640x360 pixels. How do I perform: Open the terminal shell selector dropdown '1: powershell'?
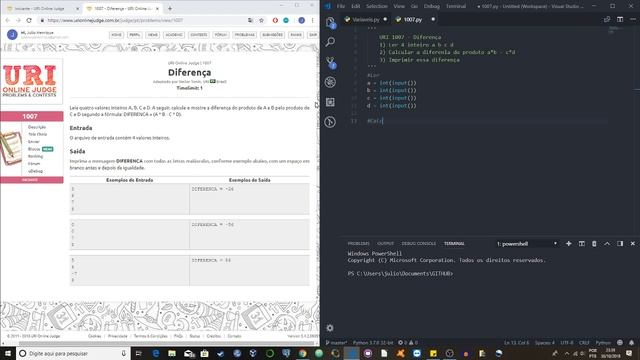pos(527,244)
